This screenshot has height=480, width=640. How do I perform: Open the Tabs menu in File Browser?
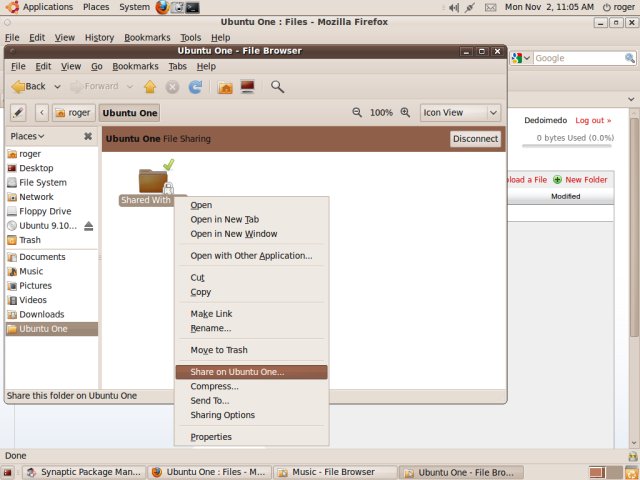178,66
